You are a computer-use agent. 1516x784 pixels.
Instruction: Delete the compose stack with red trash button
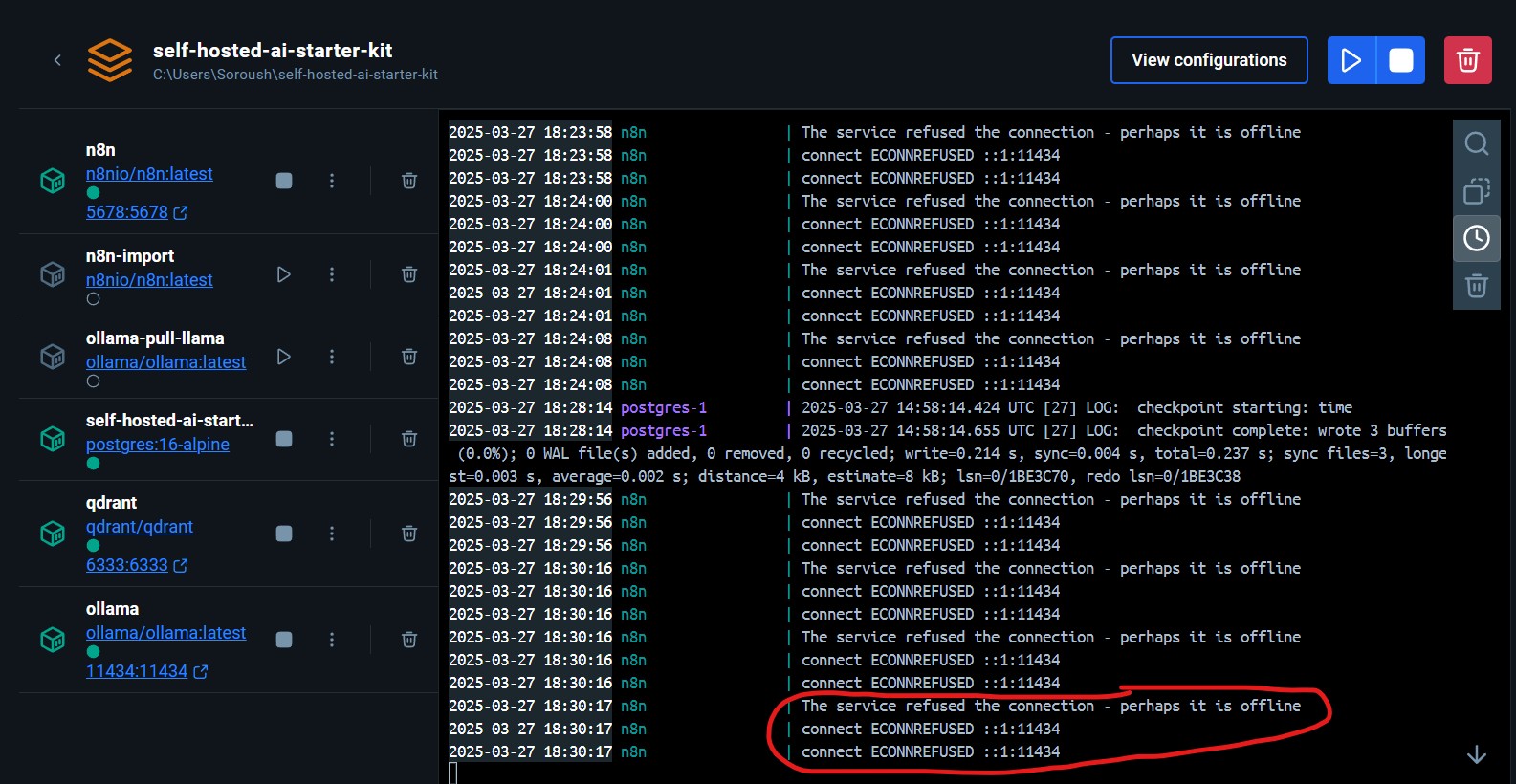pos(1468,60)
